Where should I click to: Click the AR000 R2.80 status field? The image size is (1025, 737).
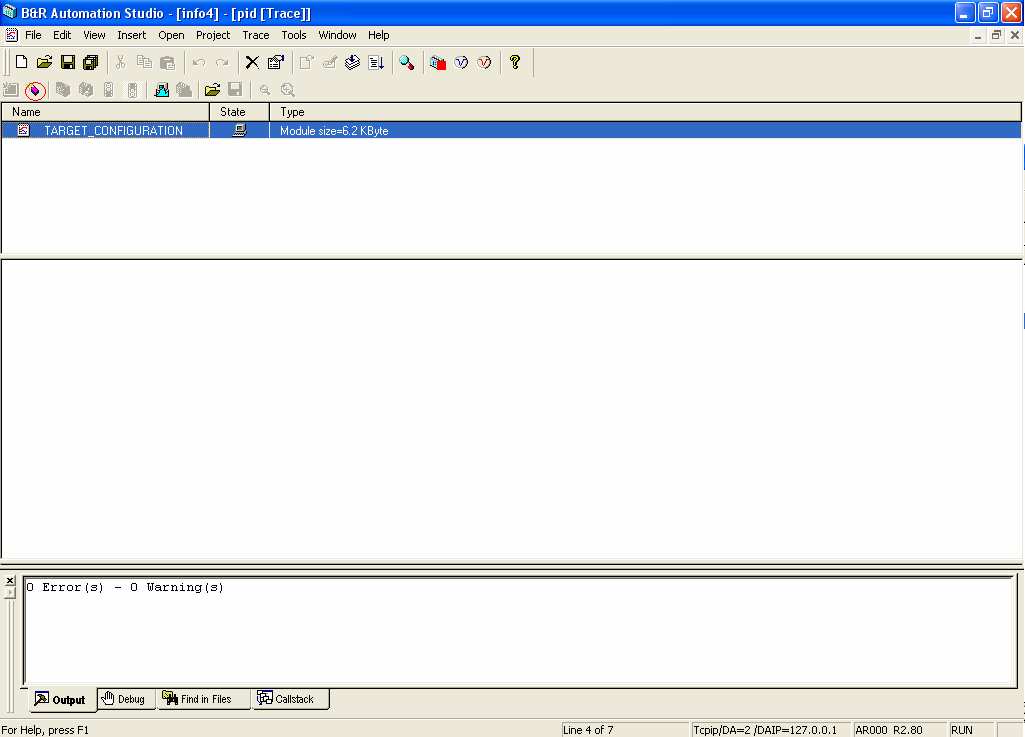pos(899,730)
